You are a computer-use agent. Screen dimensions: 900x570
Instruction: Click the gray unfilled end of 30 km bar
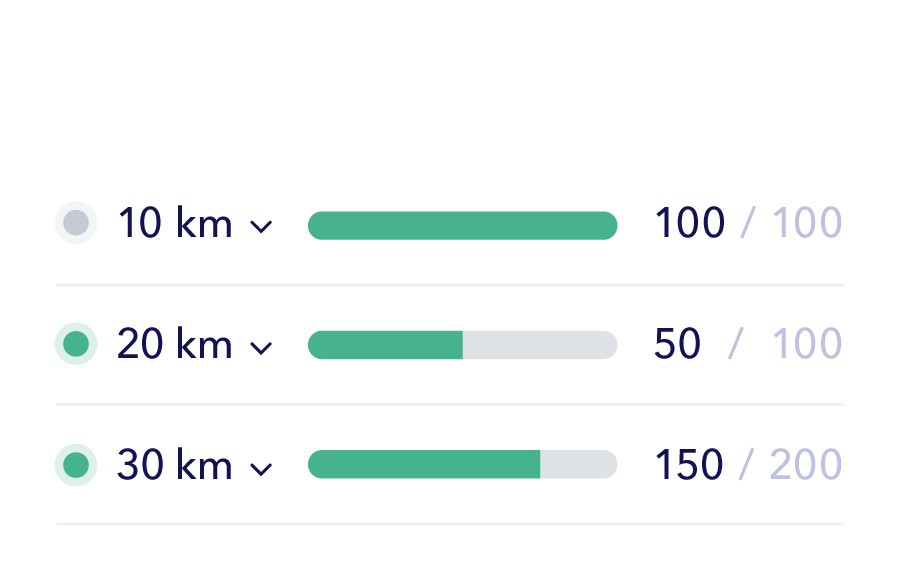pos(579,464)
